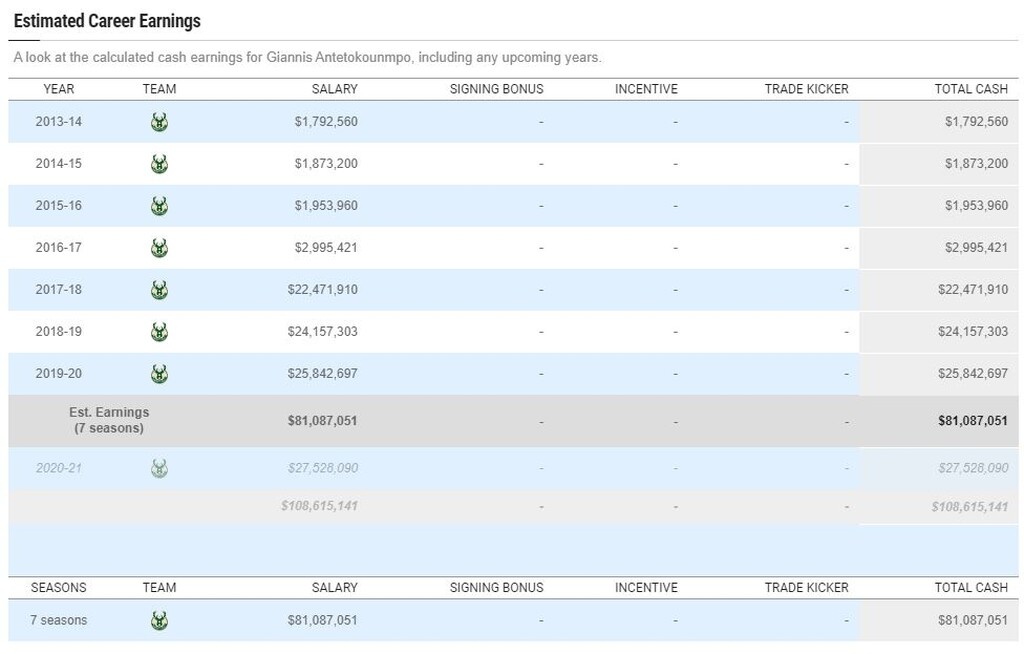
Task: Select the 2017-18 salary value $22,471,910
Action: tap(322, 290)
